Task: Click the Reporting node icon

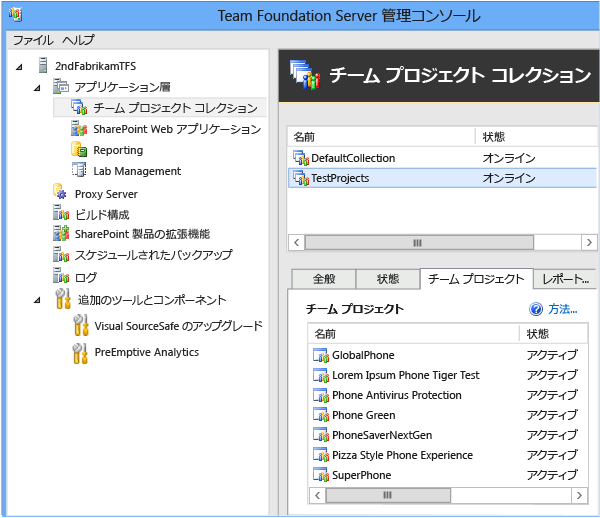Action: pyautogui.click(x=79, y=149)
